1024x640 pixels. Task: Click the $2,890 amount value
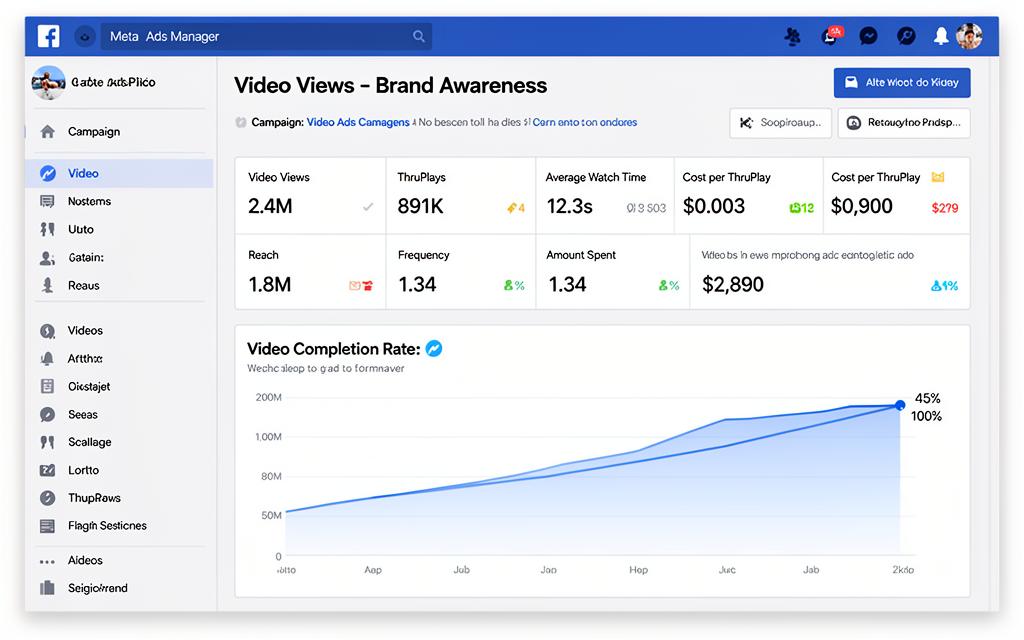pos(733,285)
